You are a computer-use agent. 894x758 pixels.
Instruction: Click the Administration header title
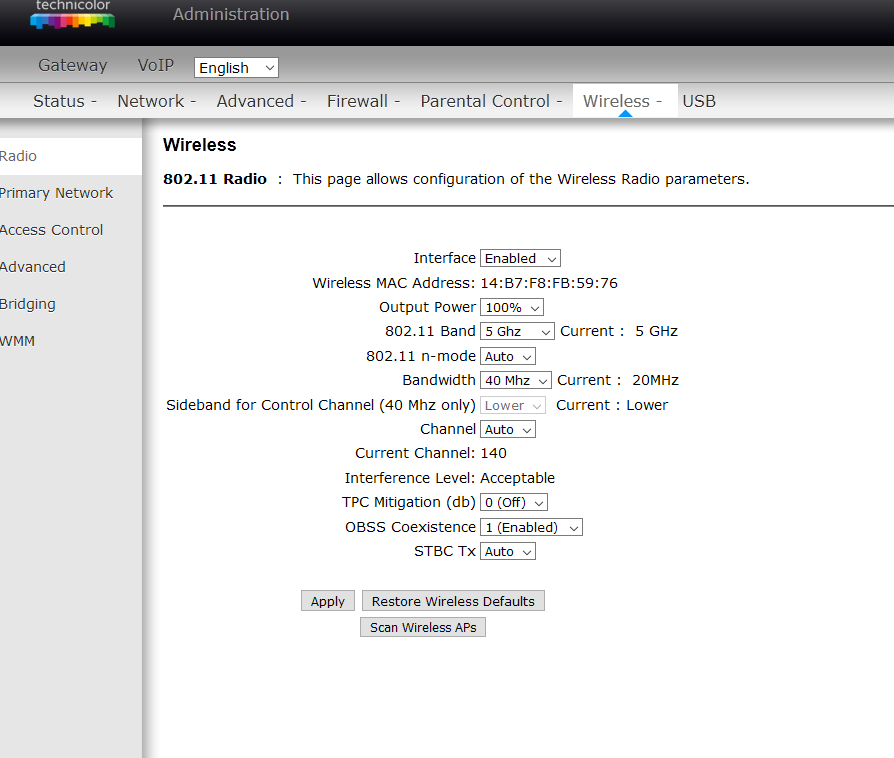(231, 14)
